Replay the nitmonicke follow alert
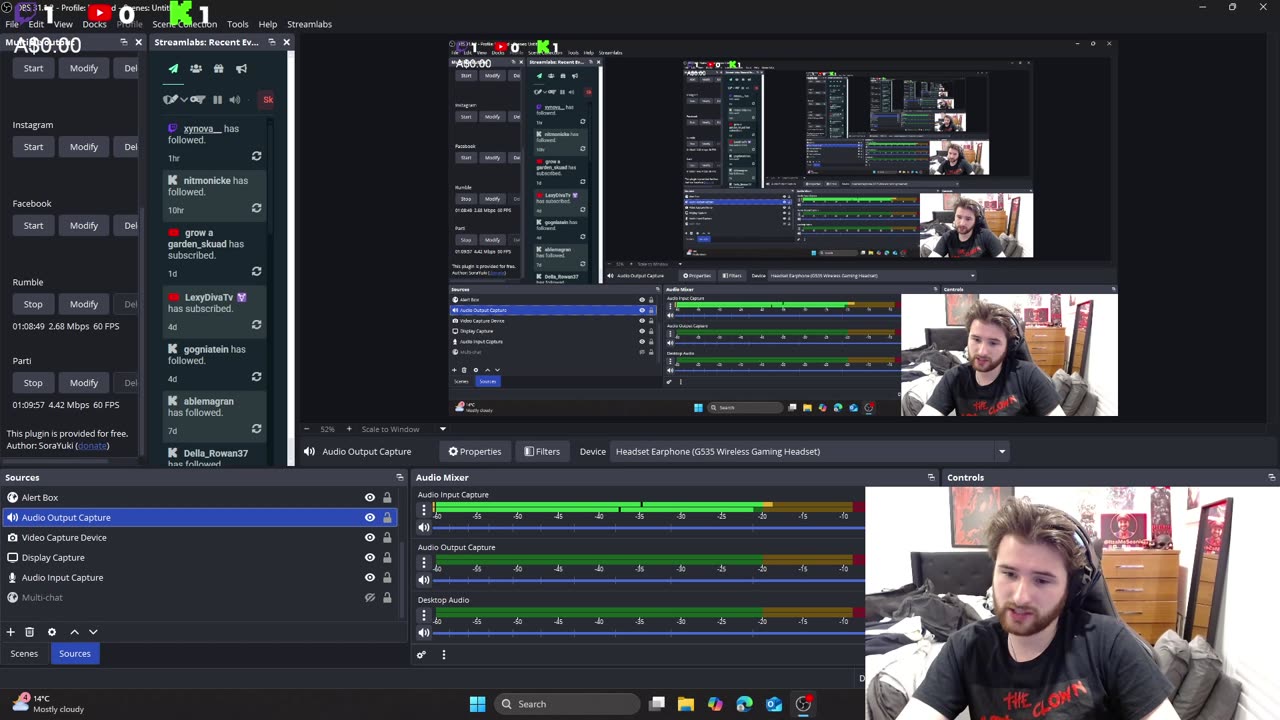This screenshot has height=720, width=1280. [x=256, y=209]
